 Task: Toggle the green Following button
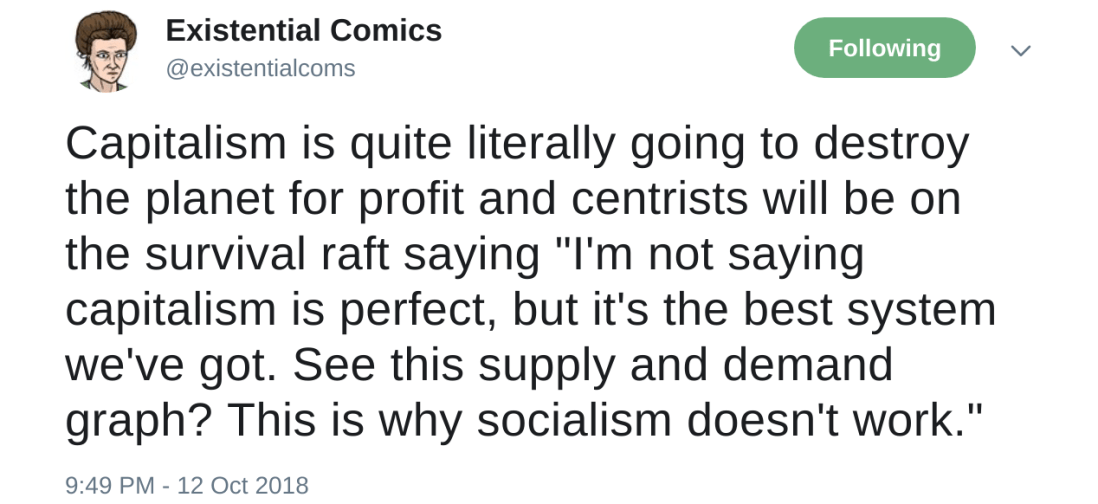coord(884,48)
